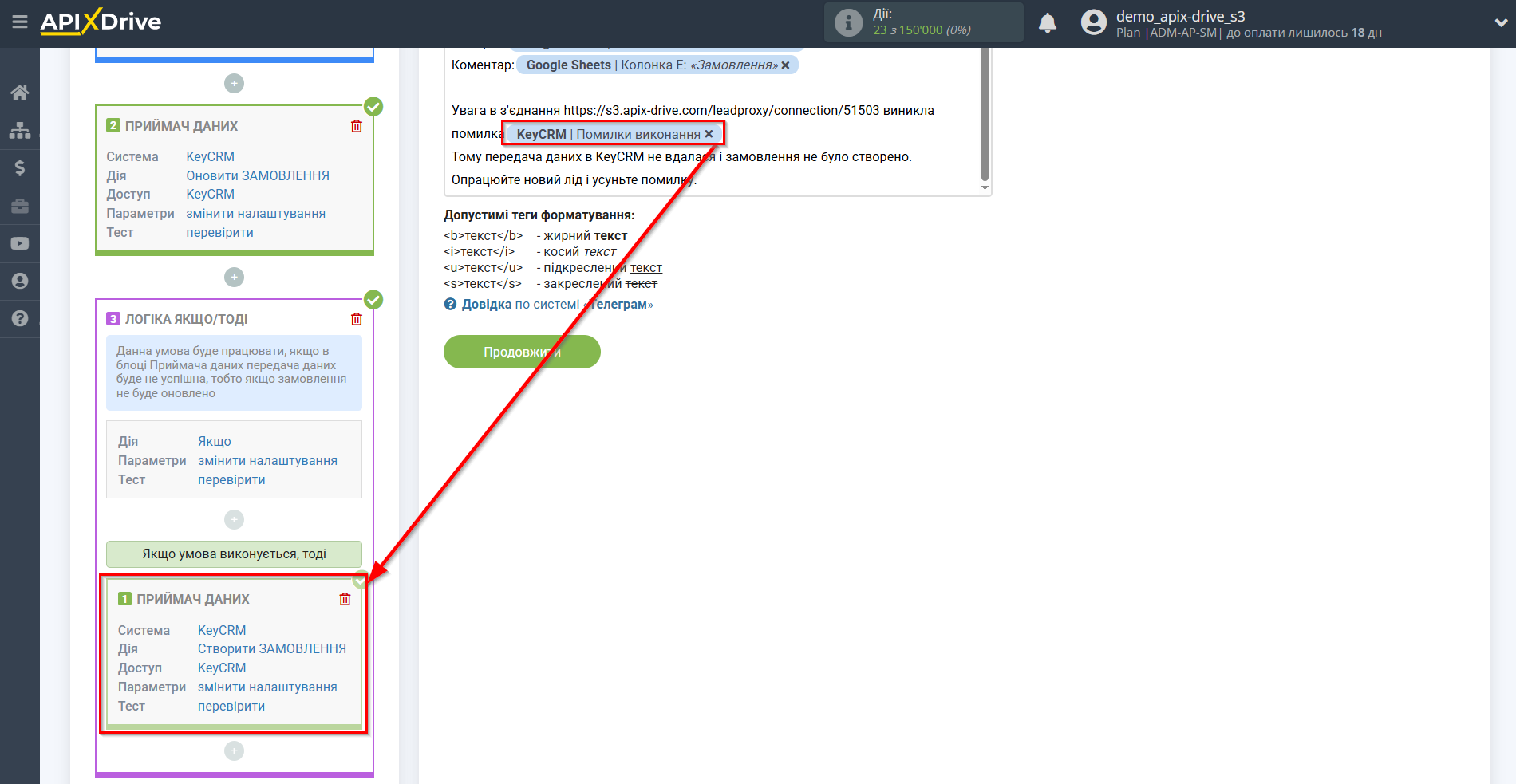Add block above block 2 Приймач даних
The width and height of the screenshot is (1516, 784).
(234, 84)
